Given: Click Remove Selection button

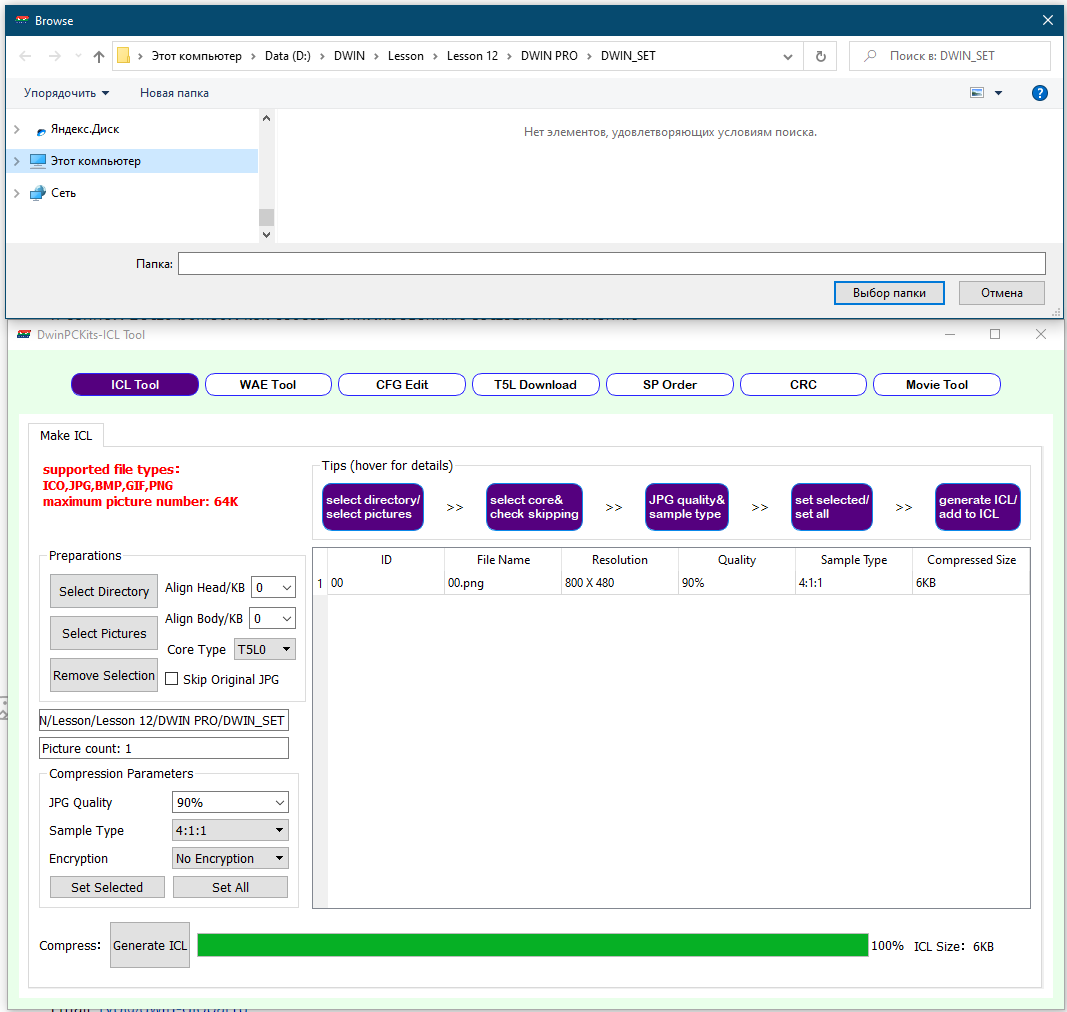Looking at the screenshot, I should click(104, 675).
